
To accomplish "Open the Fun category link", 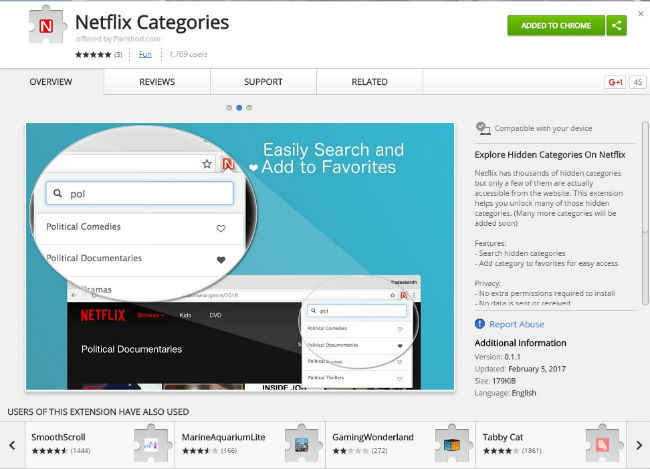I will click(145, 54).
